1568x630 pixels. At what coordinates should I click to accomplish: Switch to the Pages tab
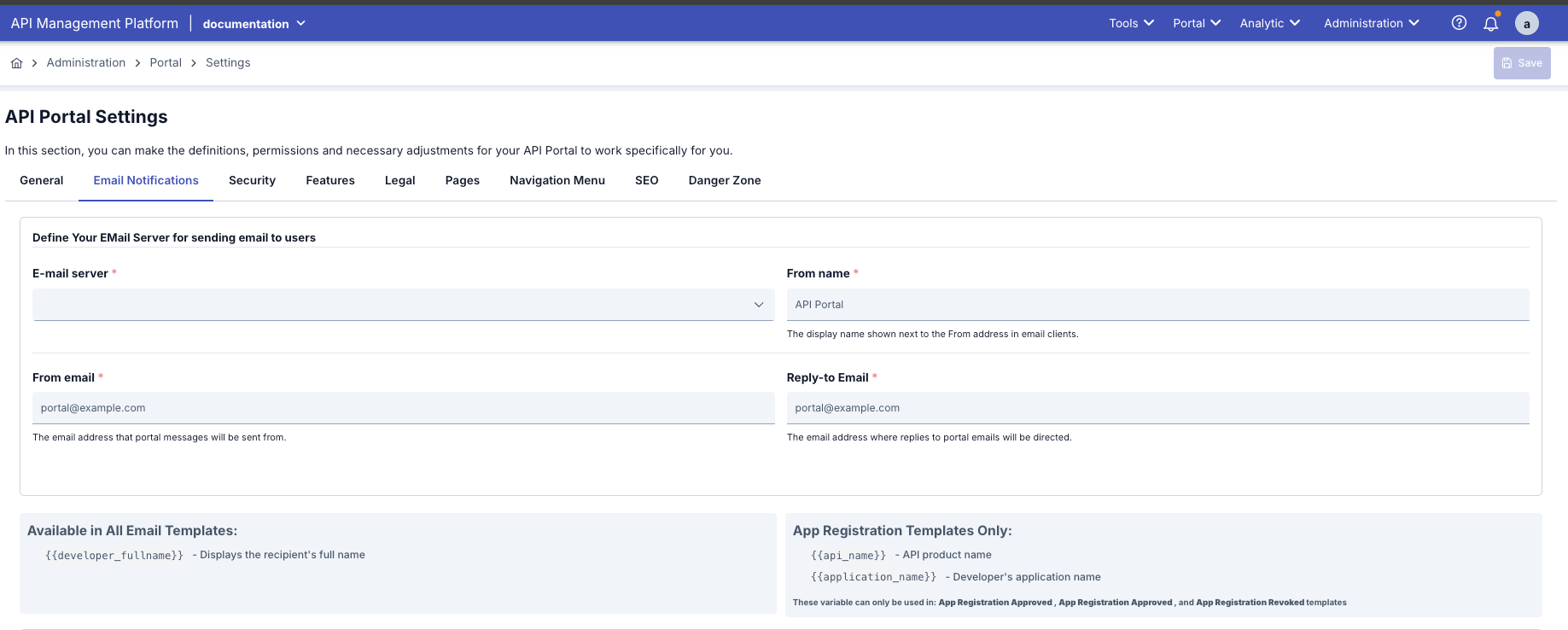463,180
